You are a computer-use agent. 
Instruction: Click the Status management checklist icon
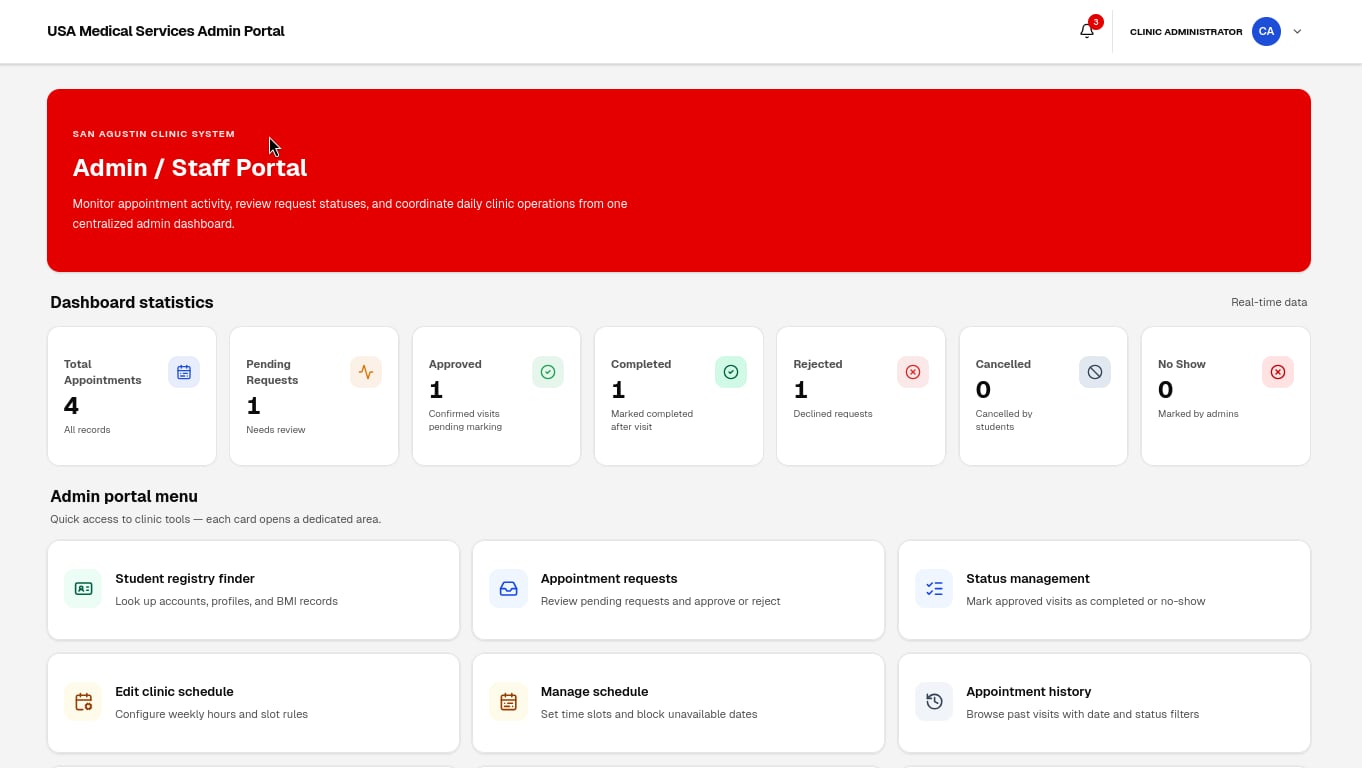pos(934,589)
